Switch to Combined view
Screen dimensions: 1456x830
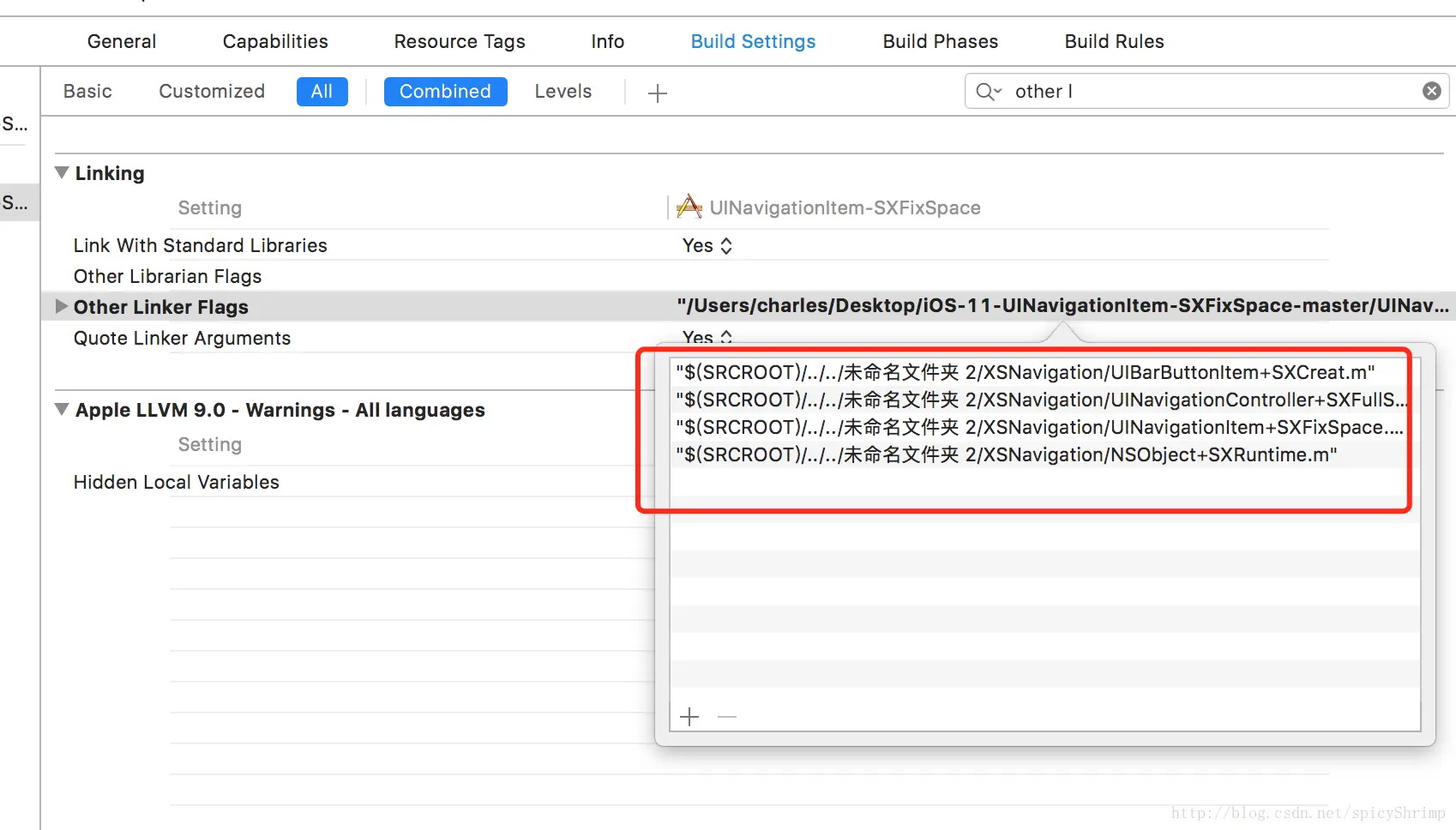pyautogui.click(x=445, y=92)
